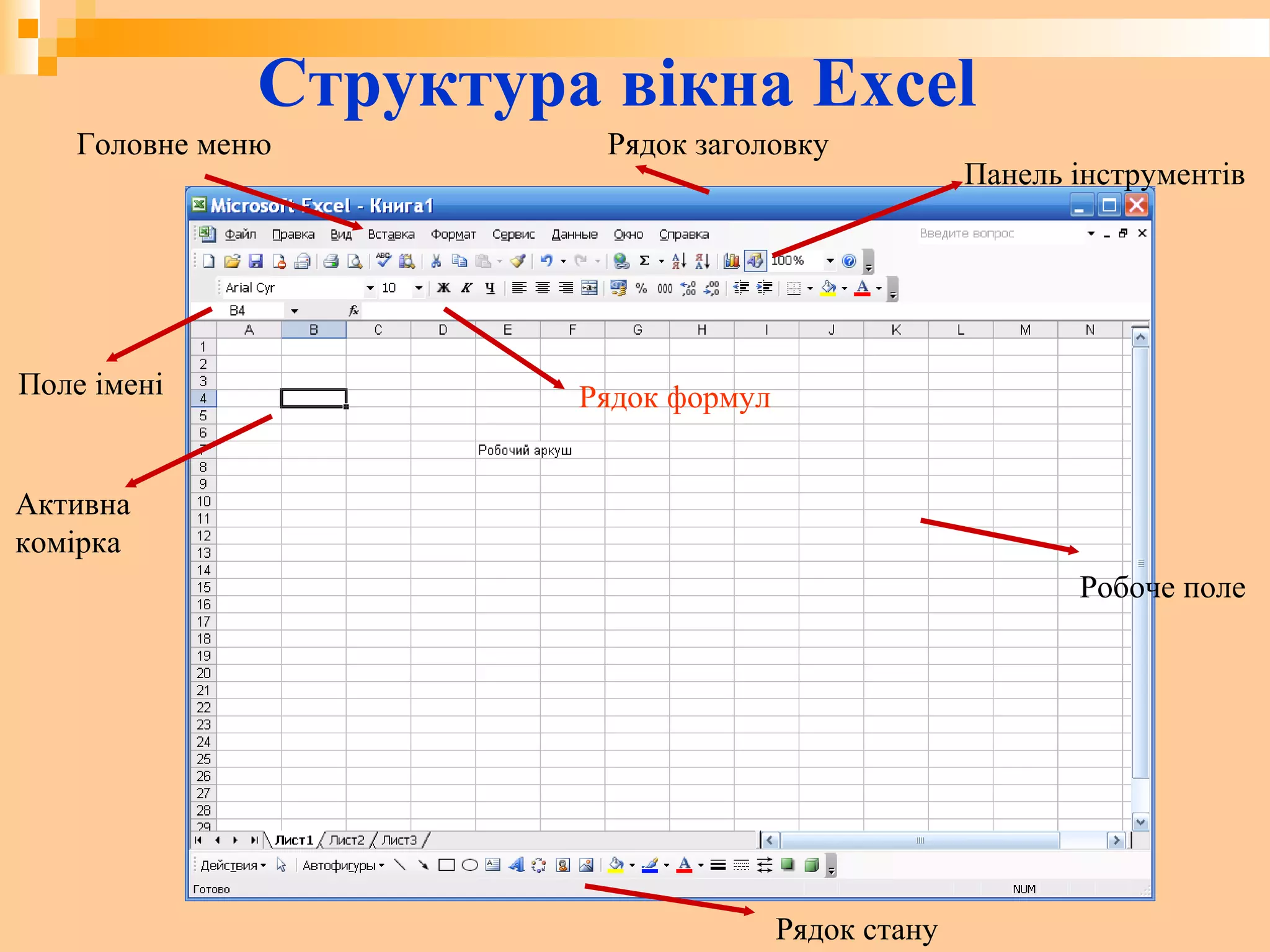This screenshot has height=952, width=1270.
Task: Click the fx Insert Function button
Action: point(353,311)
